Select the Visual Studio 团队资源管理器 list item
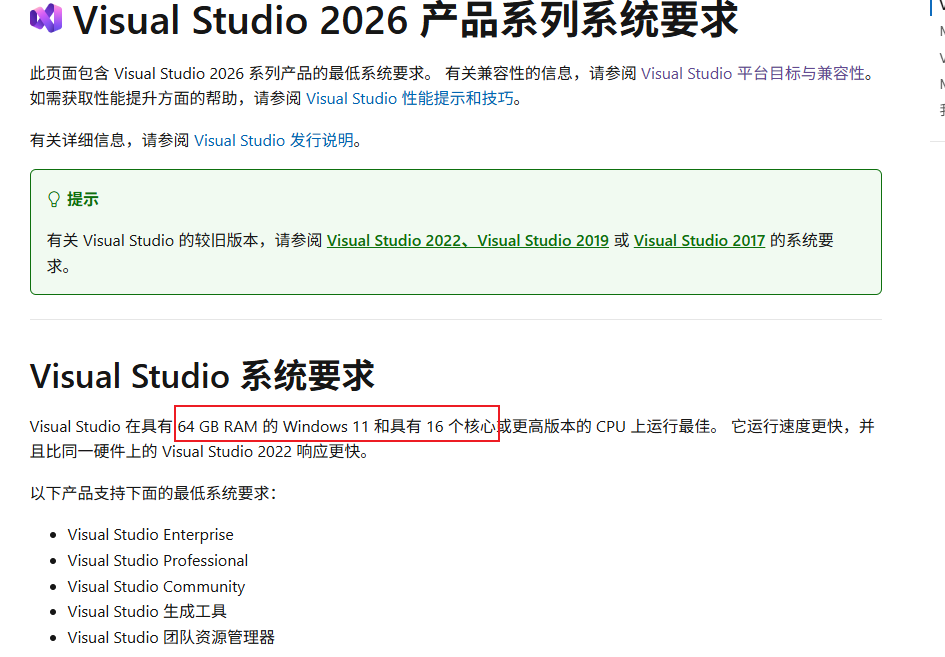The image size is (945, 657). coord(171,638)
